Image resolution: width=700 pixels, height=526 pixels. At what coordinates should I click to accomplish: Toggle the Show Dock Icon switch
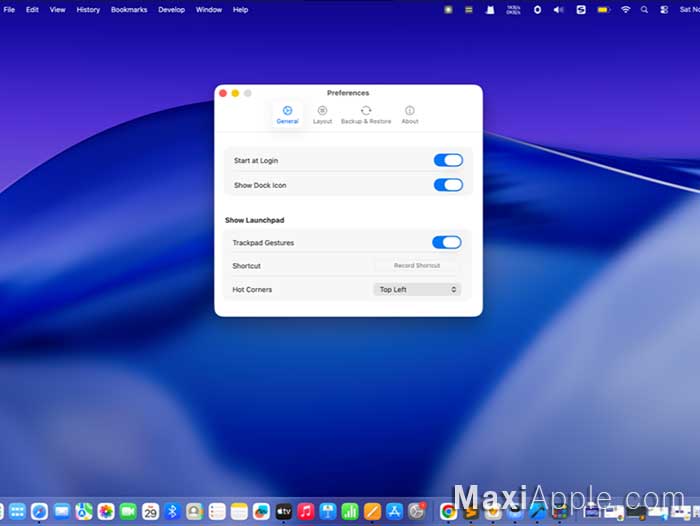coord(448,185)
